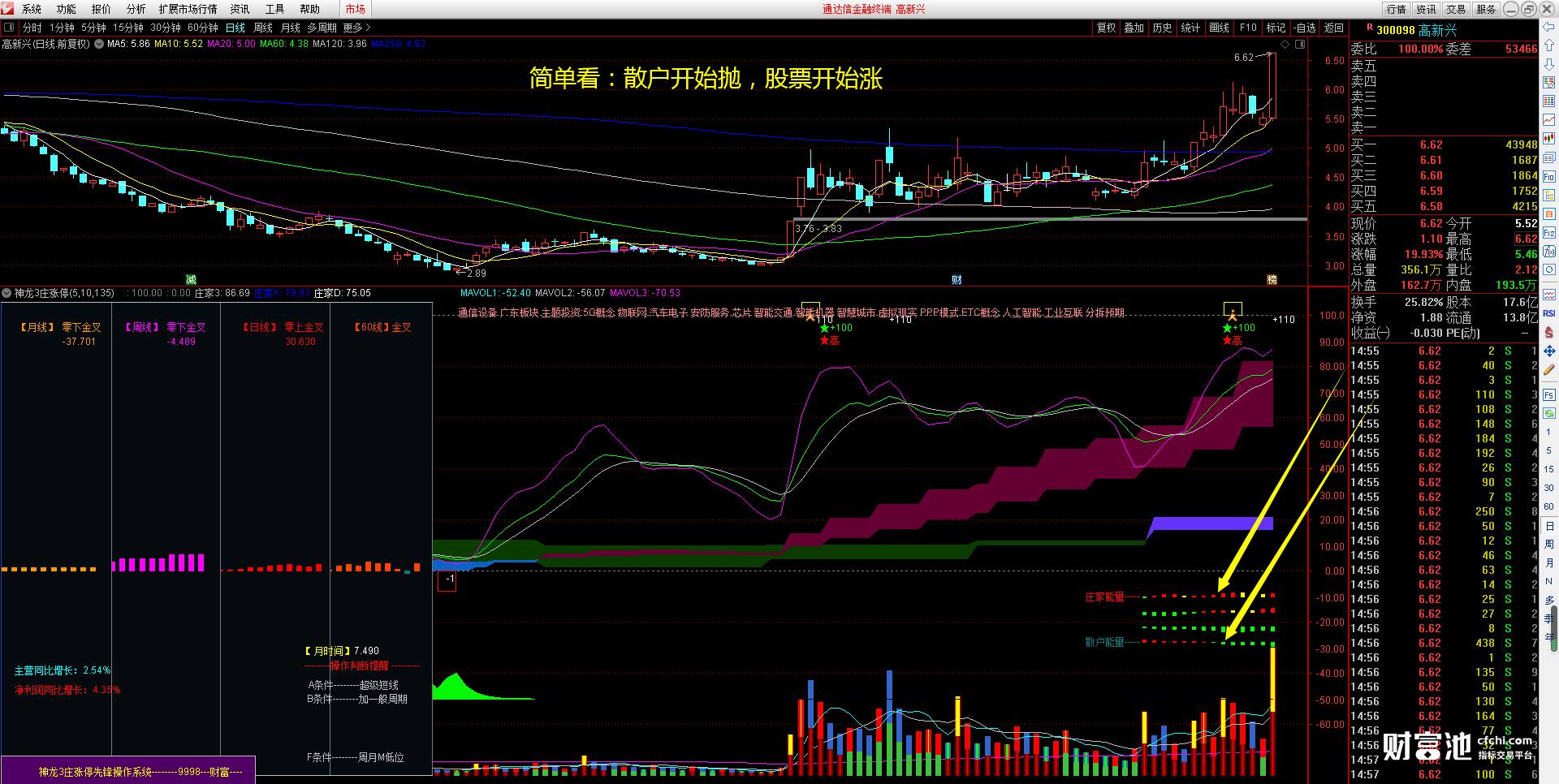
Task: Switch chart to 30-minute period via sidebar
Action: coord(1548,488)
